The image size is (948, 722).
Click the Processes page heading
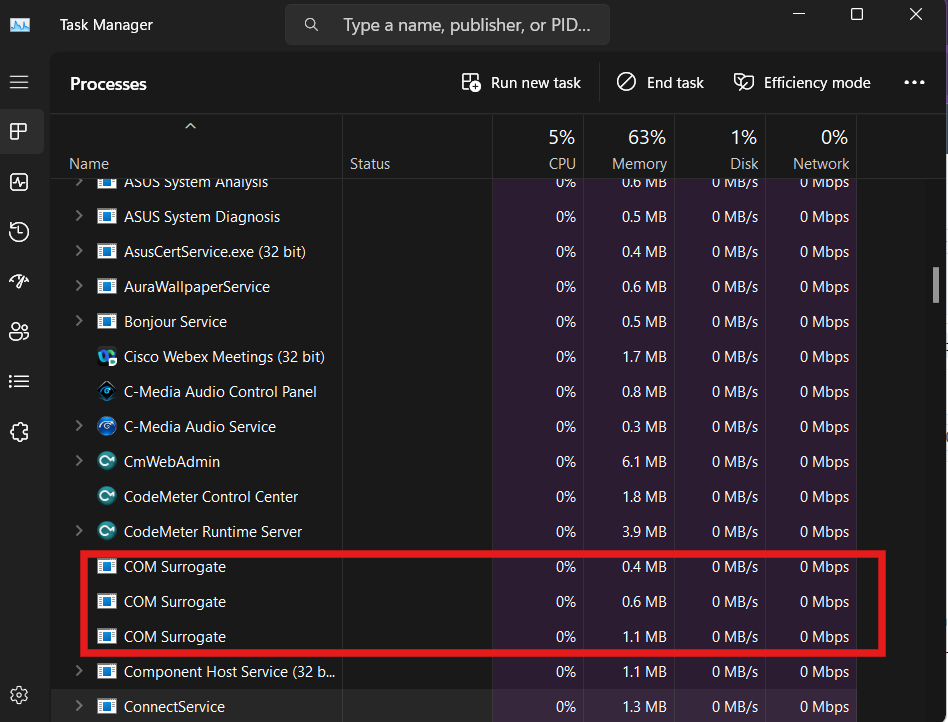pyautogui.click(x=108, y=83)
